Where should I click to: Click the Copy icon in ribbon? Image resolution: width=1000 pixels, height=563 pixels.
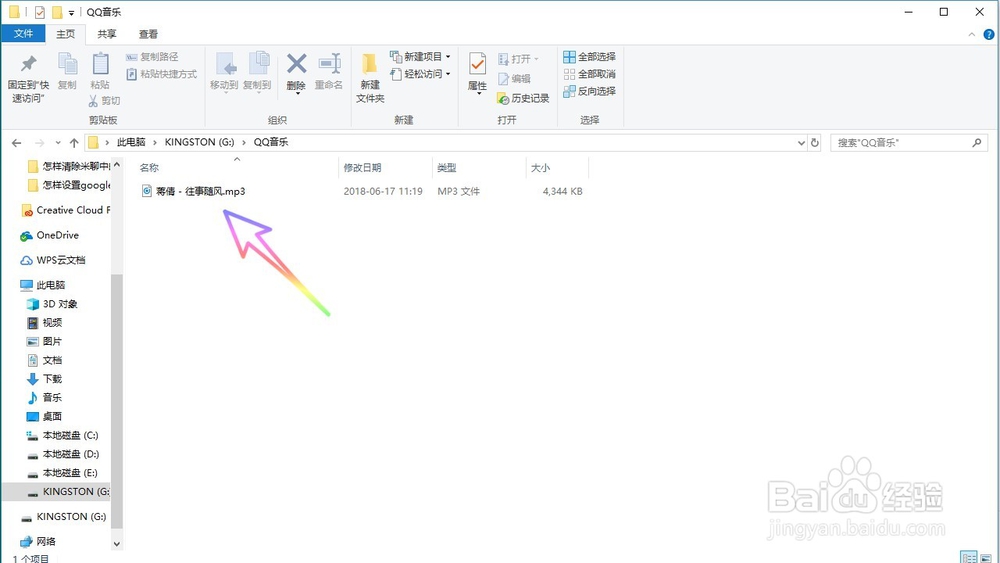[67, 71]
